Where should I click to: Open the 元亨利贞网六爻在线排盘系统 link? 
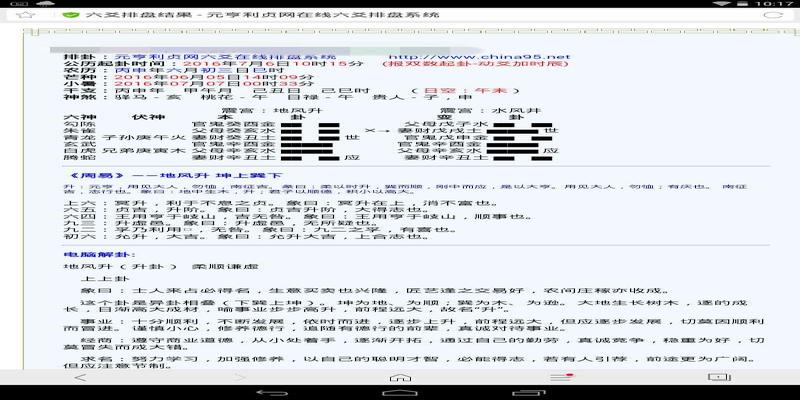[x=226, y=57]
